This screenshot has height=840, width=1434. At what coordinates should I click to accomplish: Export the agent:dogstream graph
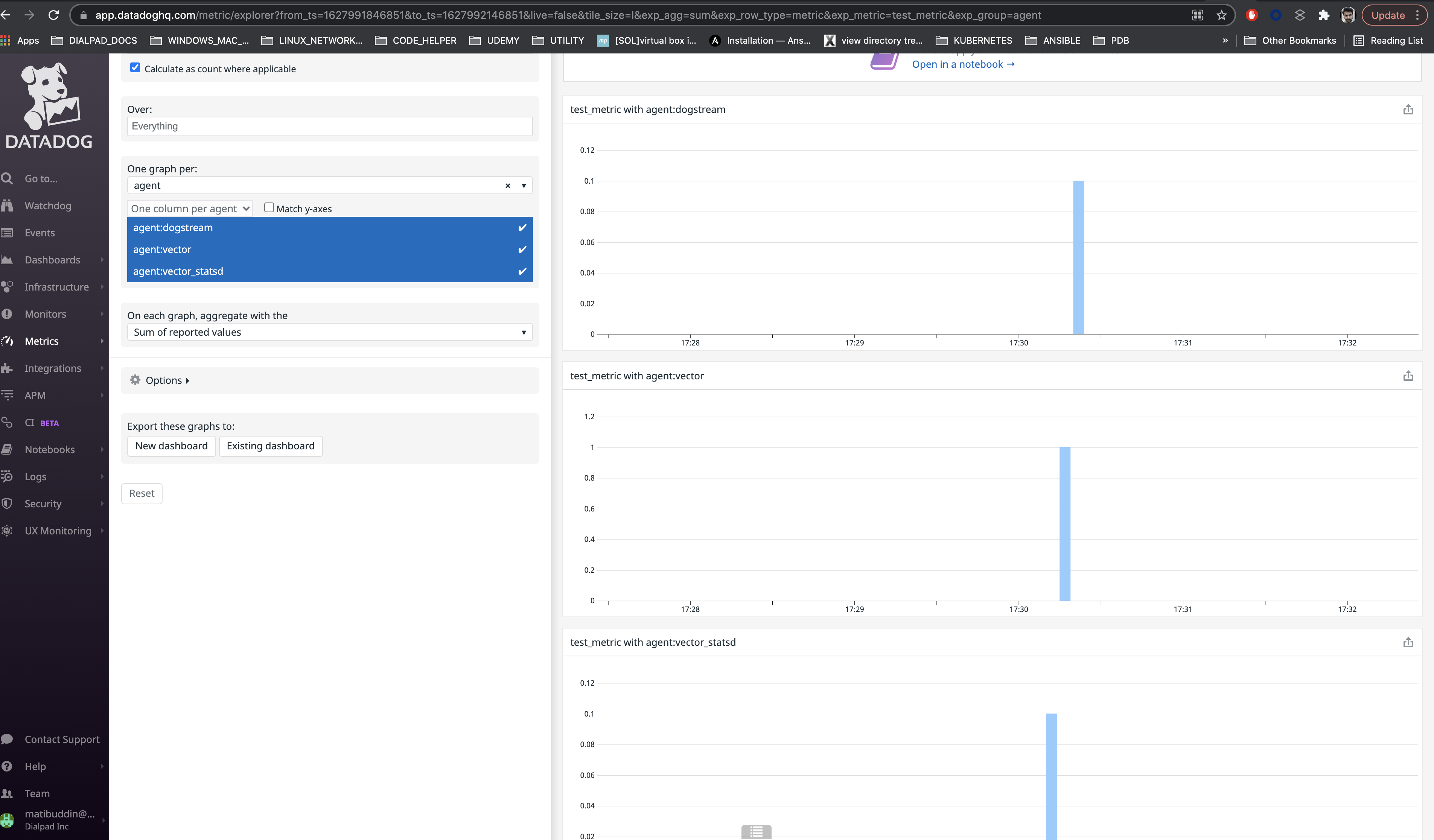[x=1408, y=109]
